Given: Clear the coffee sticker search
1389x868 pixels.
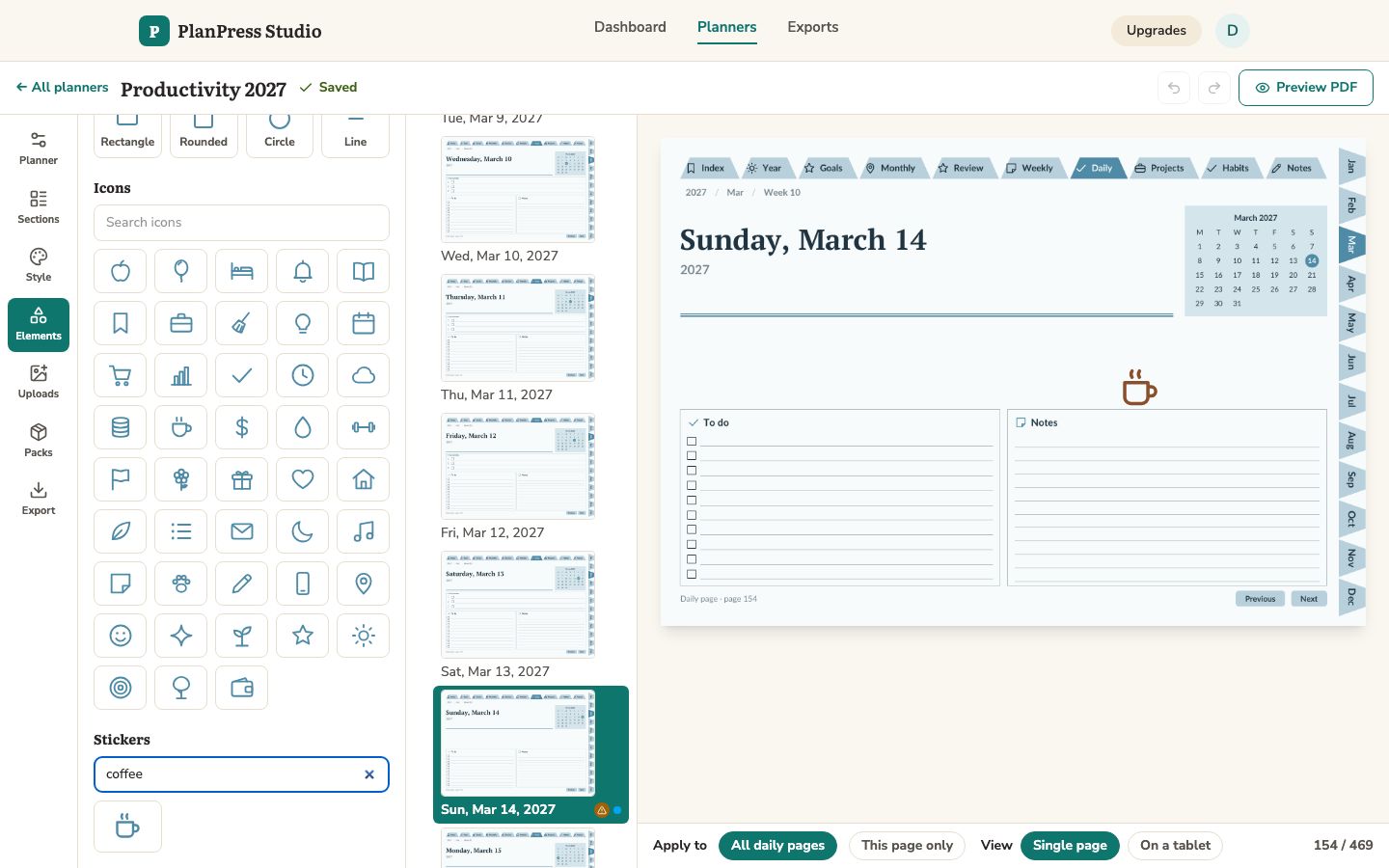Looking at the screenshot, I should point(369,774).
